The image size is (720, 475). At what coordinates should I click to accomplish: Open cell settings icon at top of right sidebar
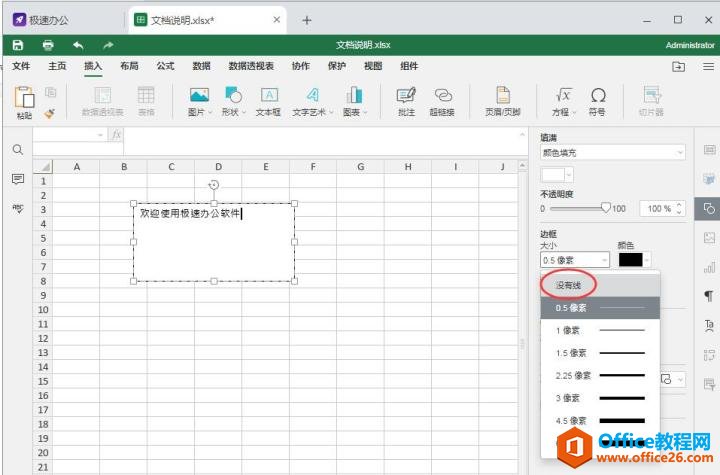tap(709, 150)
